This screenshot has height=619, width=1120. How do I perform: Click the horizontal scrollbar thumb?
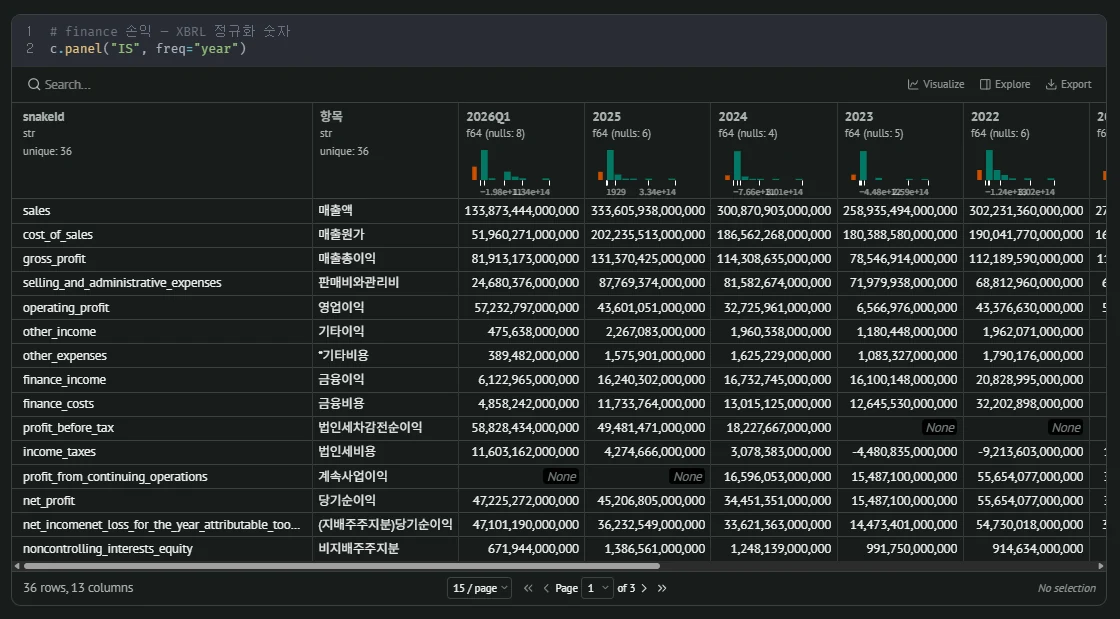coord(341,566)
